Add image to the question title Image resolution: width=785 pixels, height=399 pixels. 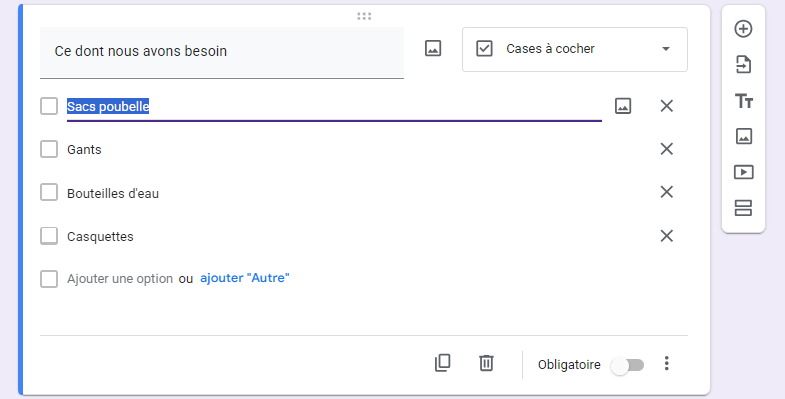(433, 49)
